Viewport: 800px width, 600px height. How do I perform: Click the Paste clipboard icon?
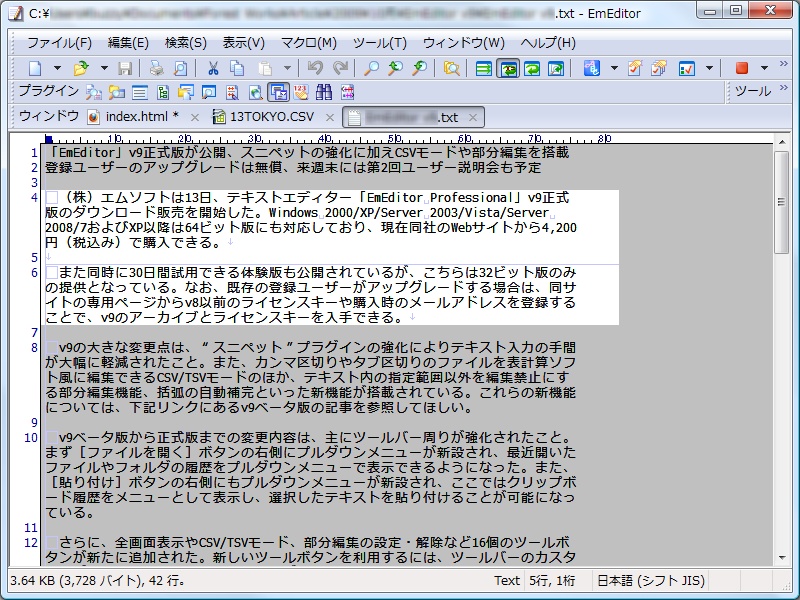265,68
